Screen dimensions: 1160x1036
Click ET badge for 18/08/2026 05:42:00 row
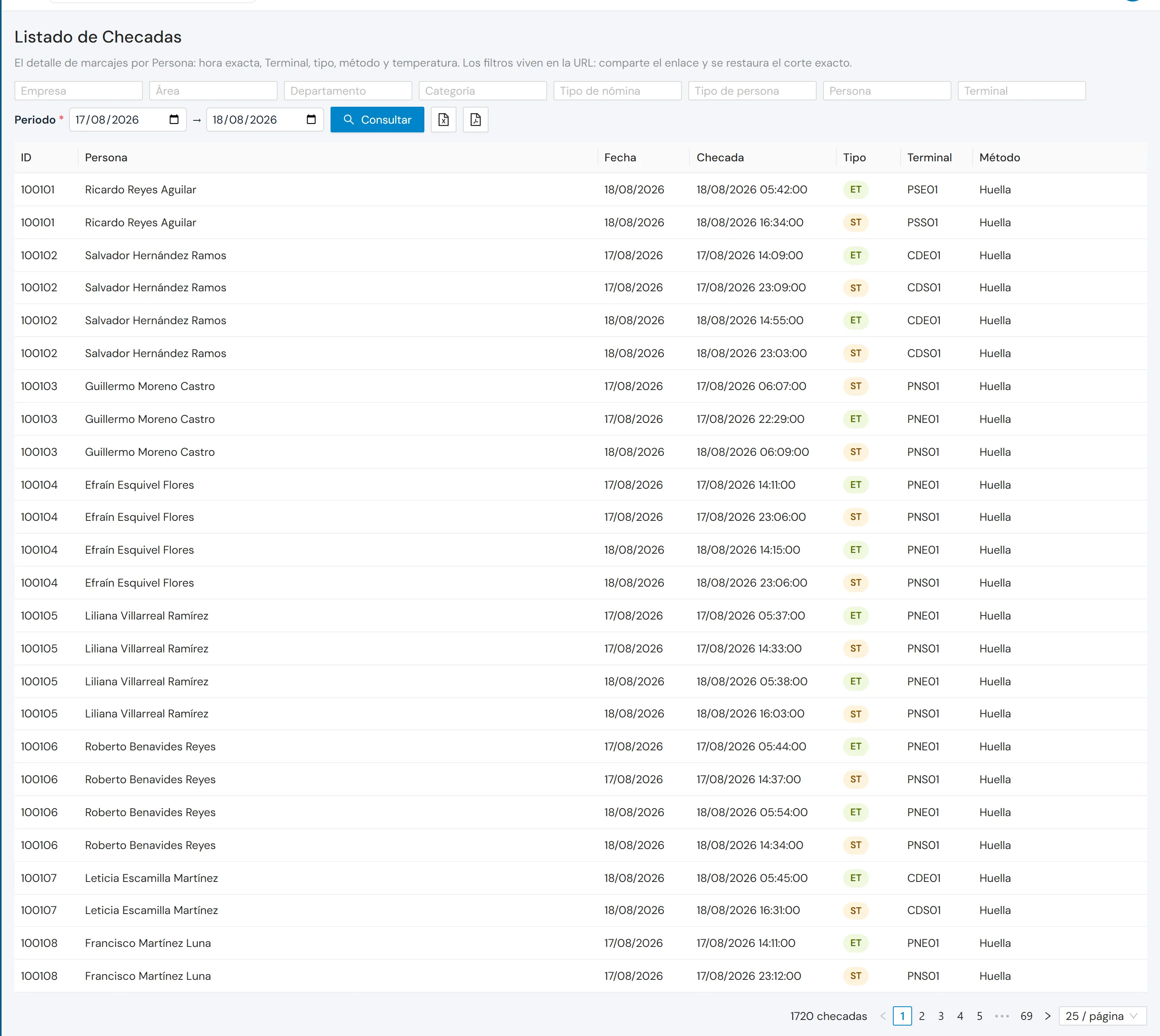point(856,189)
